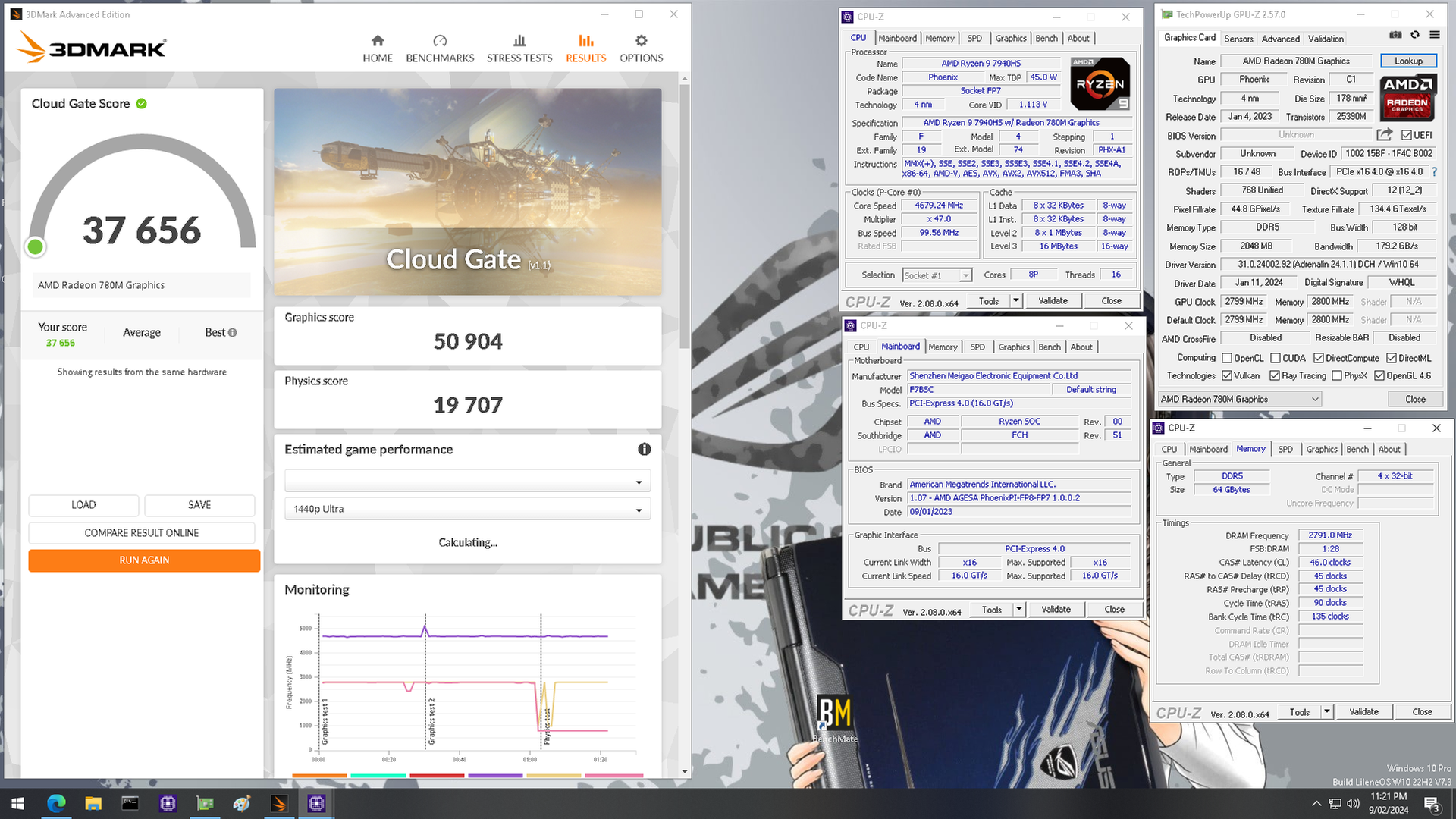Open the BenchMate desktop shortcut icon
Image resolution: width=1456 pixels, height=819 pixels.
pyautogui.click(x=835, y=718)
